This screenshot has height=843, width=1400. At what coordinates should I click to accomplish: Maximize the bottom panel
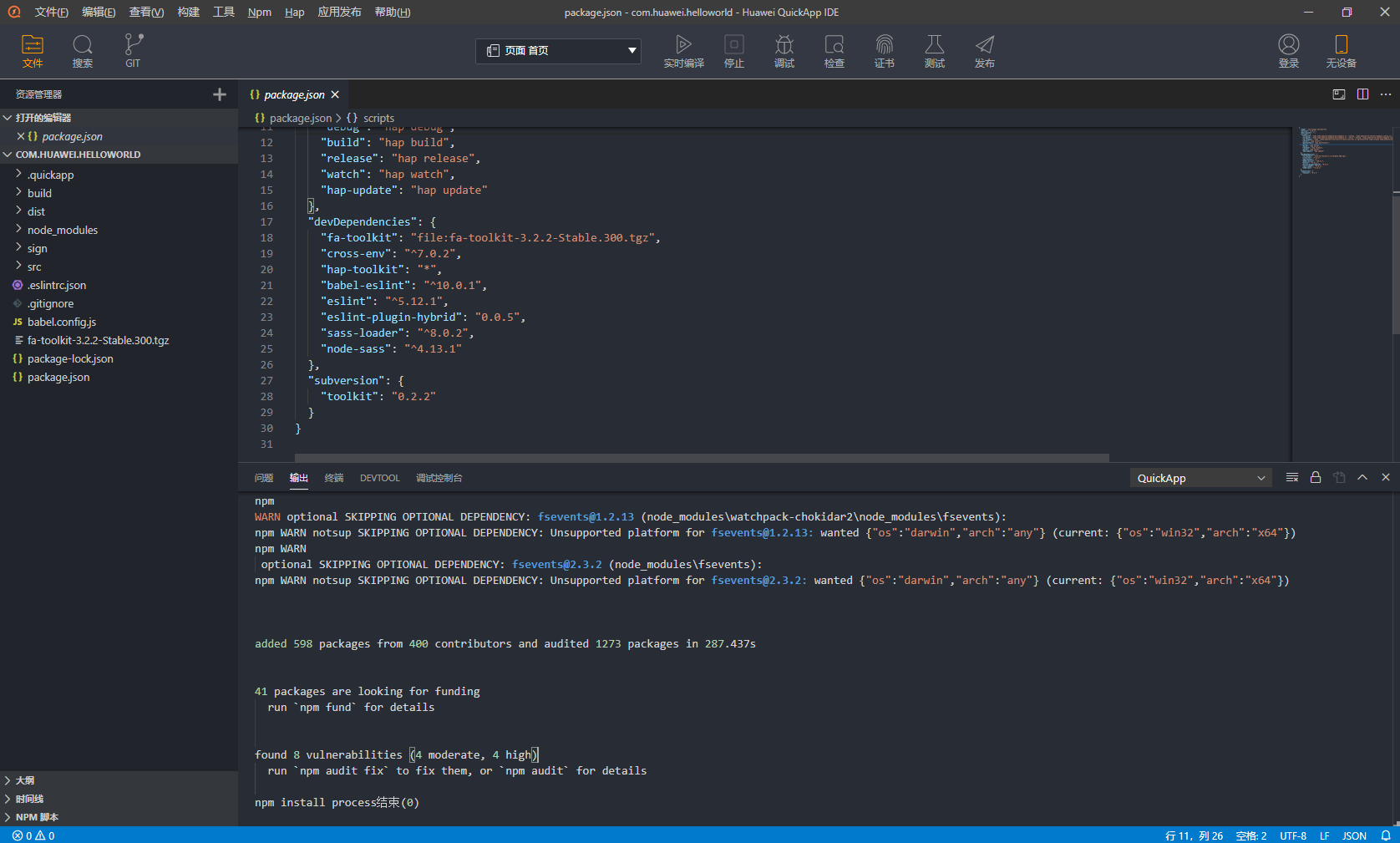coord(1362,478)
